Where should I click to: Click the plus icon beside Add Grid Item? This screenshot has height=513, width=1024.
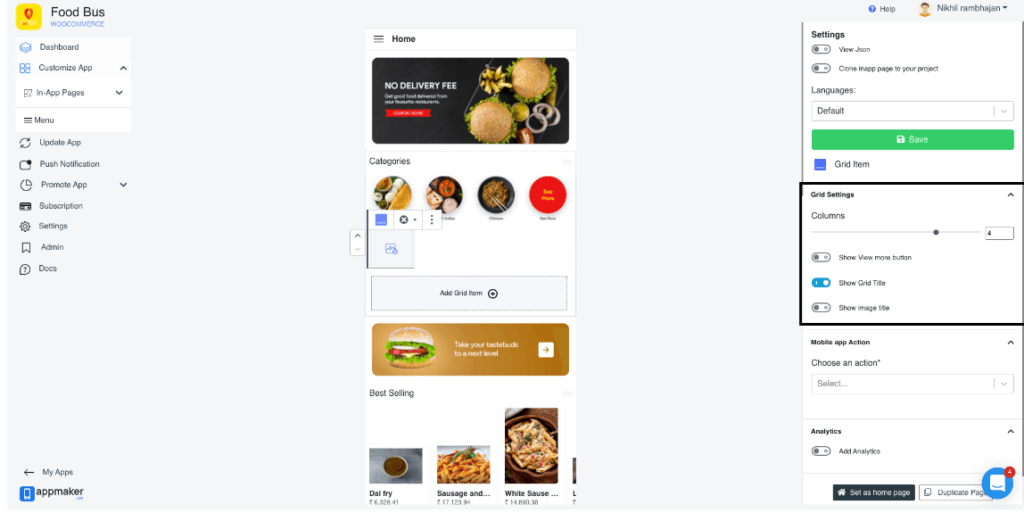click(493, 294)
